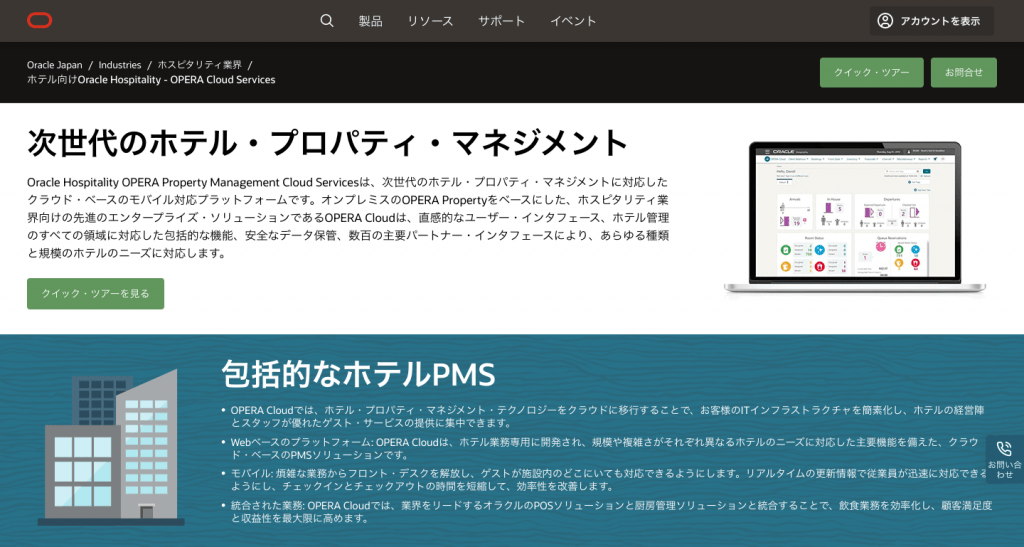This screenshot has height=547, width=1024.
Task: Open the Industries breadcrumb link
Action: point(119,65)
